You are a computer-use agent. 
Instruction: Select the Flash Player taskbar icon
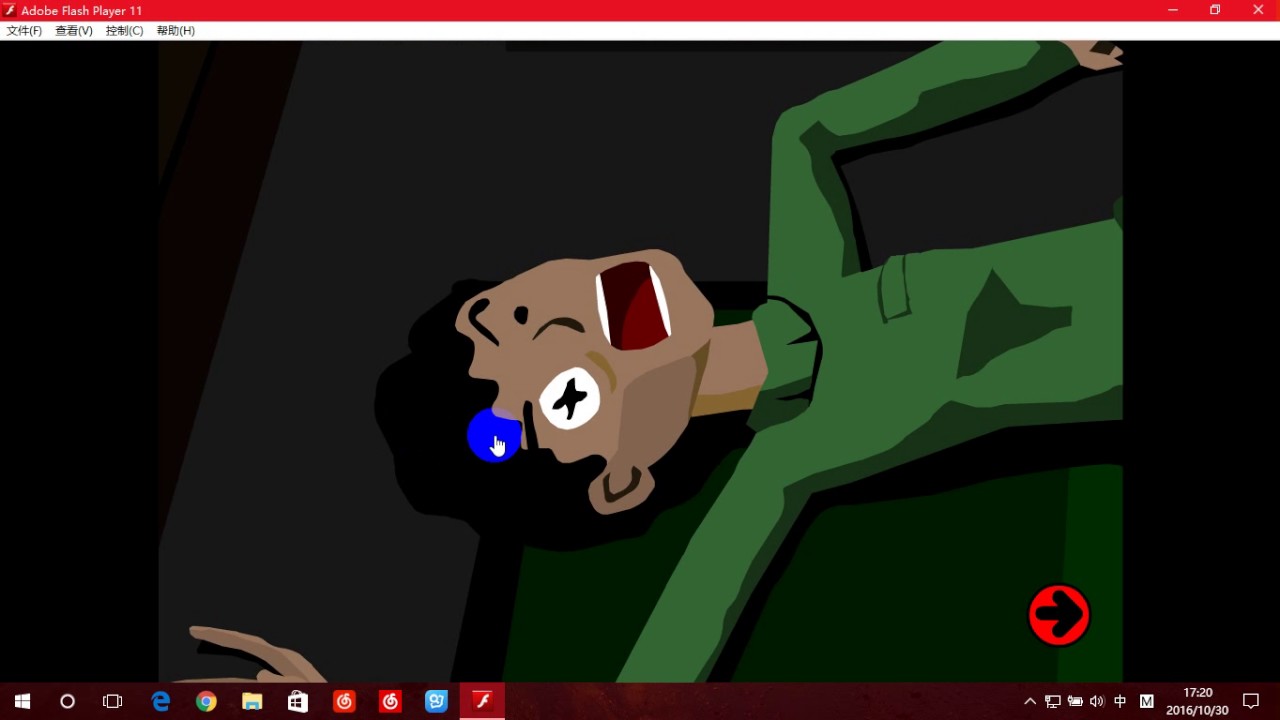point(482,701)
